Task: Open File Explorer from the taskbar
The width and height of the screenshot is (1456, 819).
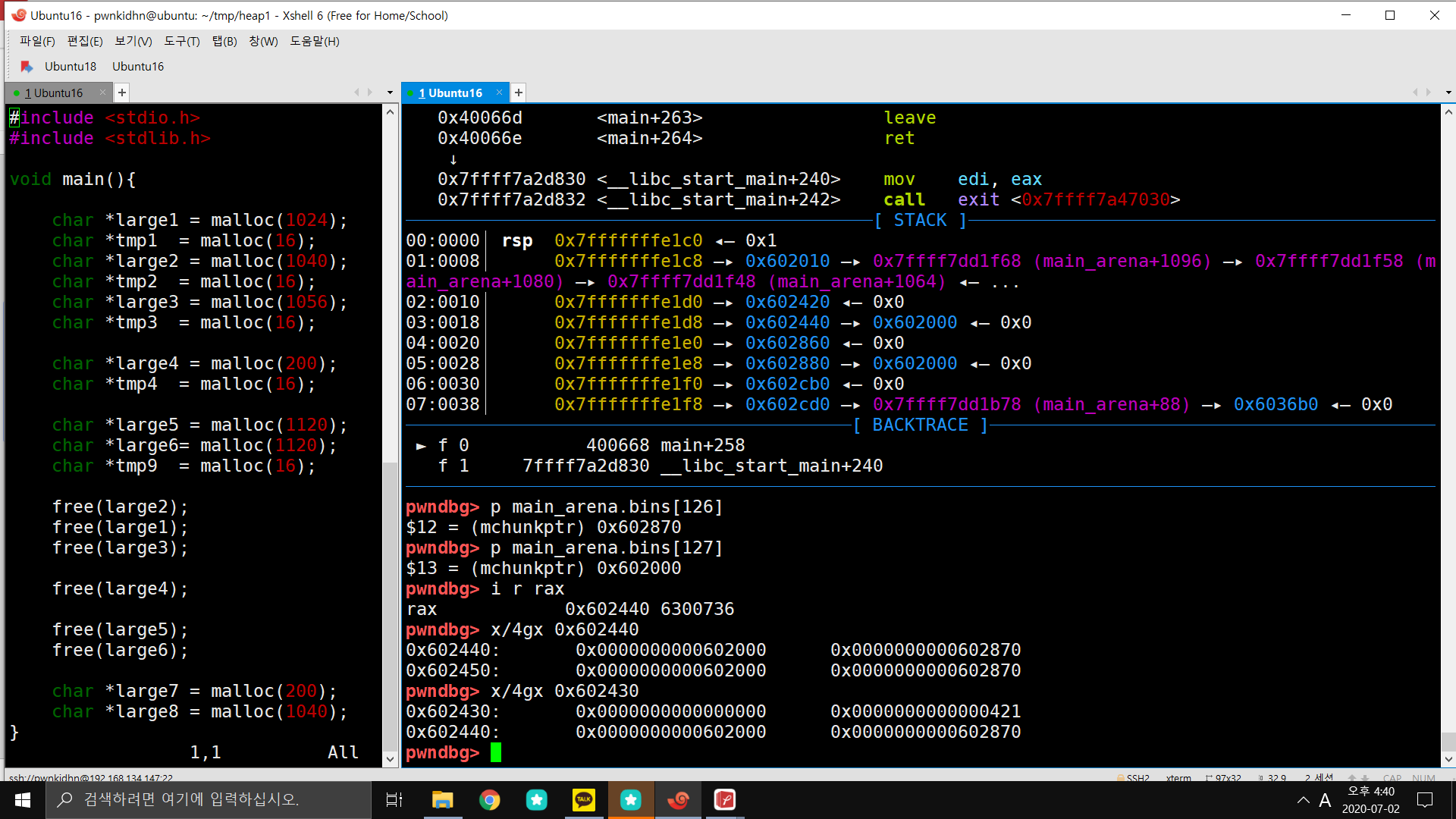Action: tap(442, 800)
